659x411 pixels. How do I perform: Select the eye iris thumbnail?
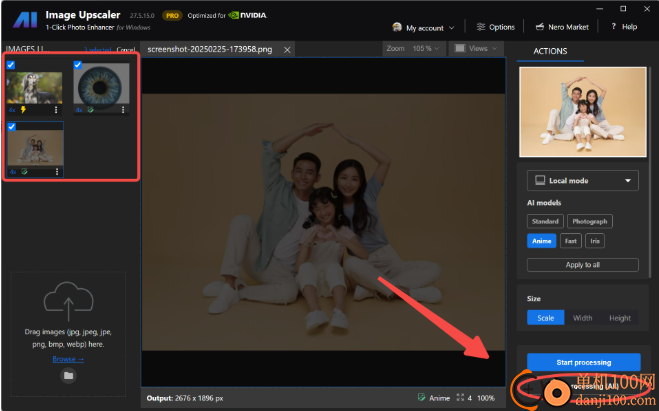(x=101, y=83)
